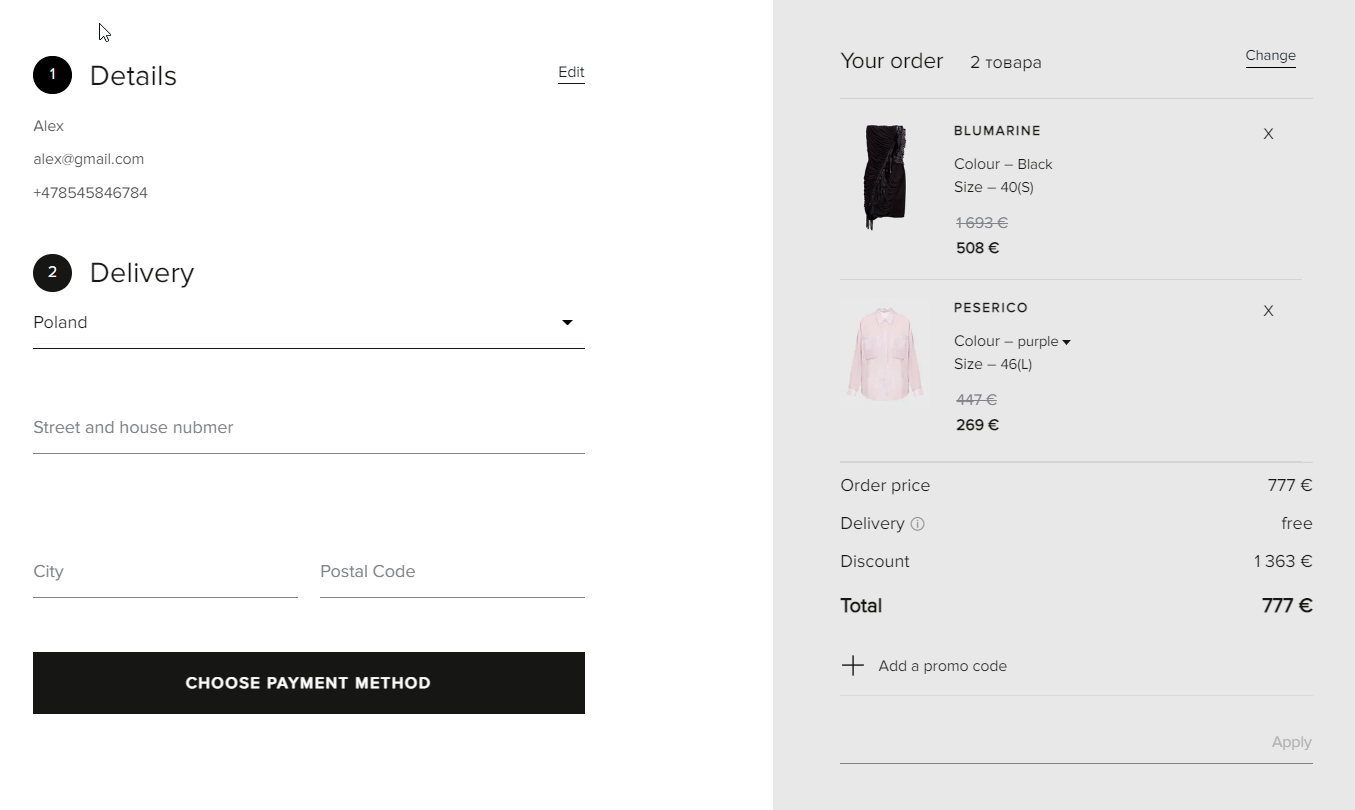Click Add a promo code text
The height and width of the screenshot is (810, 1355).
click(942, 666)
